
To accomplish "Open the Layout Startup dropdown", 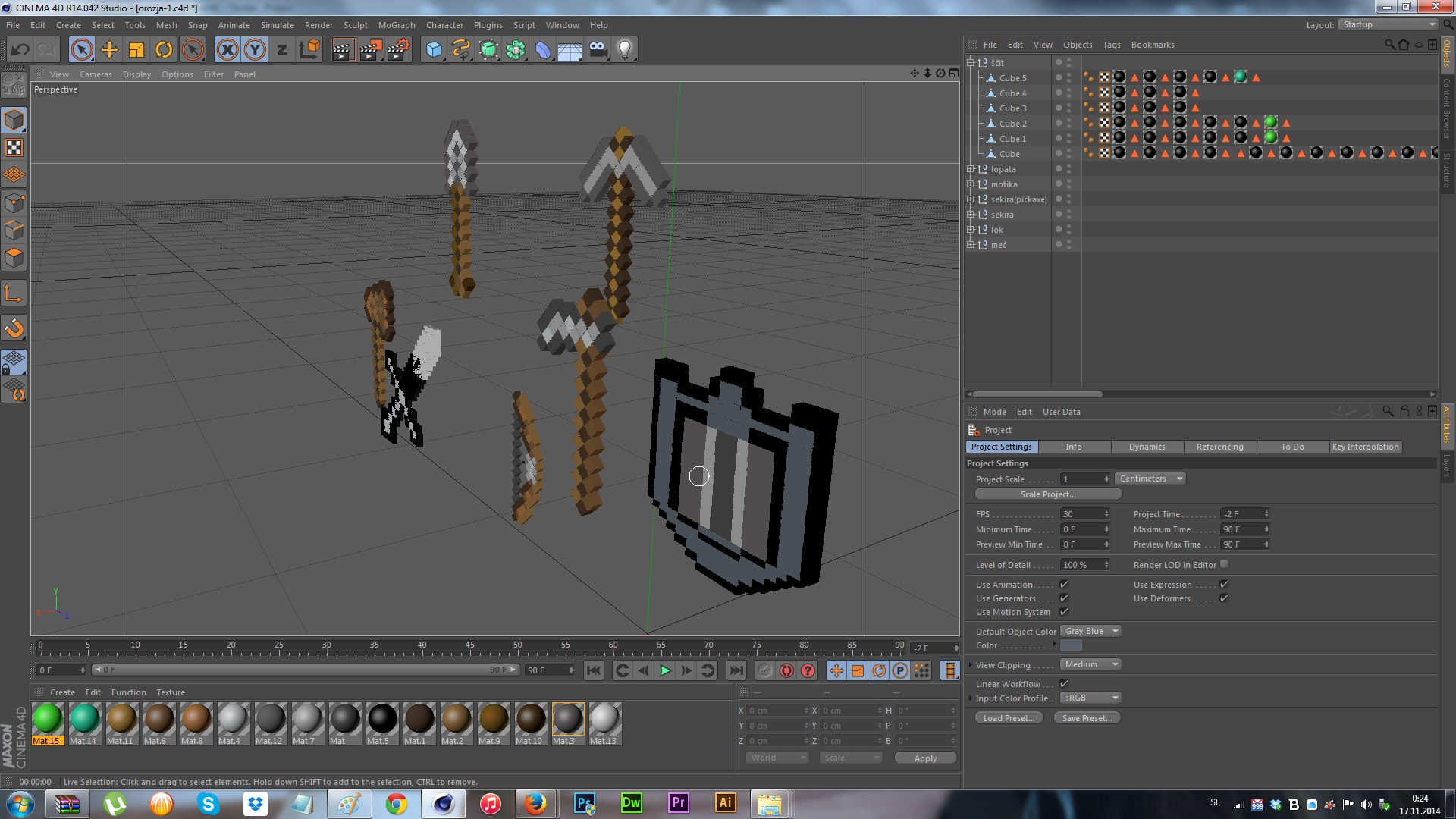I will tap(1388, 24).
